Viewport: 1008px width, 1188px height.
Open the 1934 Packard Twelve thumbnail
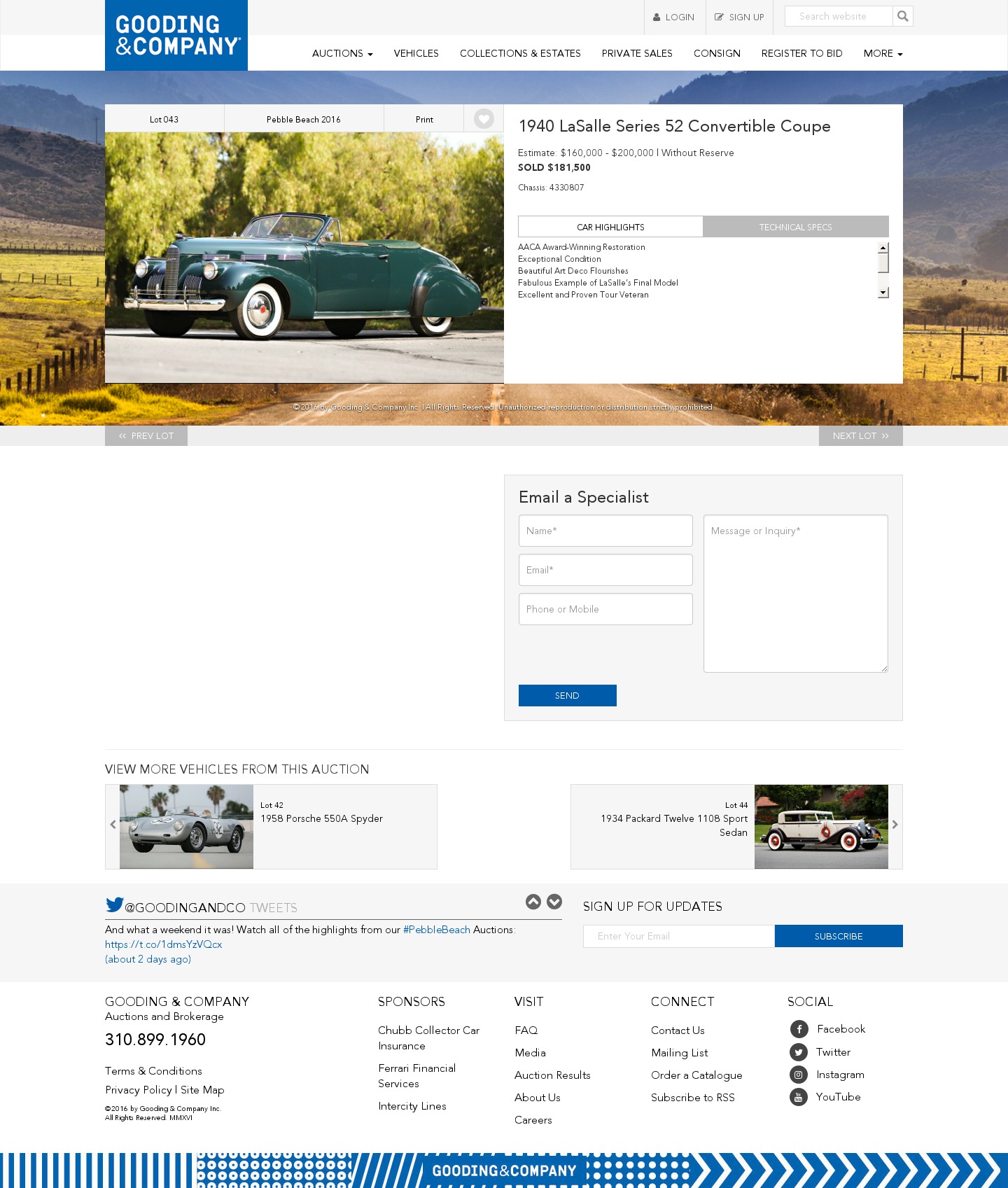click(821, 827)
